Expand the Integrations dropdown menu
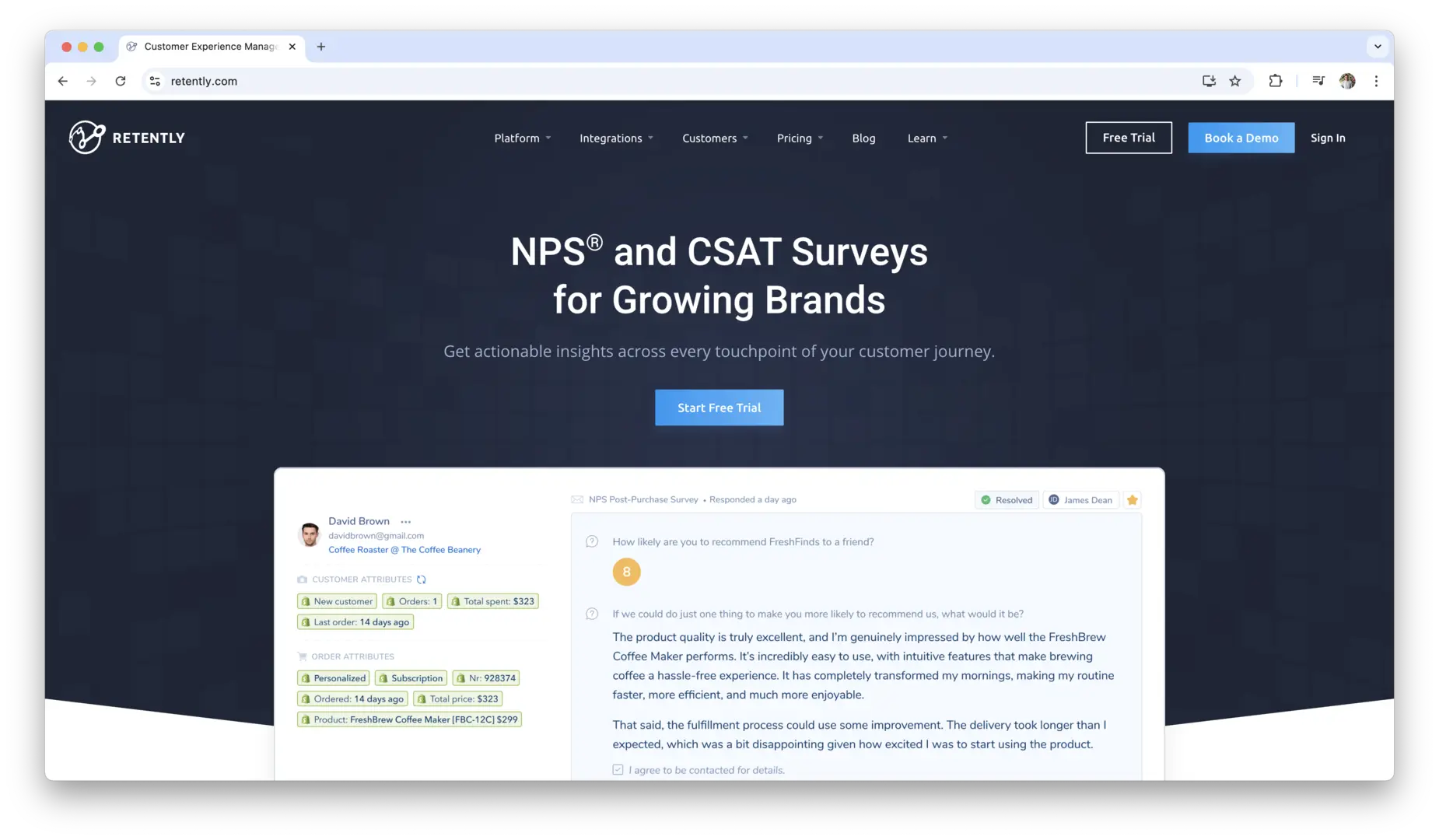Viewport: 1439px width, 840px height. coord(616,138)
